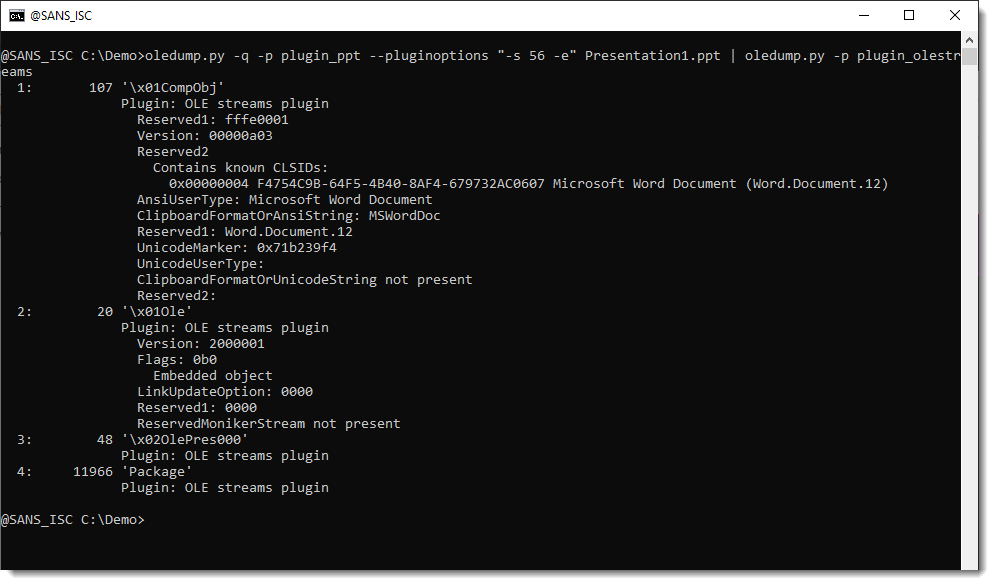The image size is (994, 585).
Task: Click the CLSID F4754C9B-64F5 line
Action: click(529, 184)
